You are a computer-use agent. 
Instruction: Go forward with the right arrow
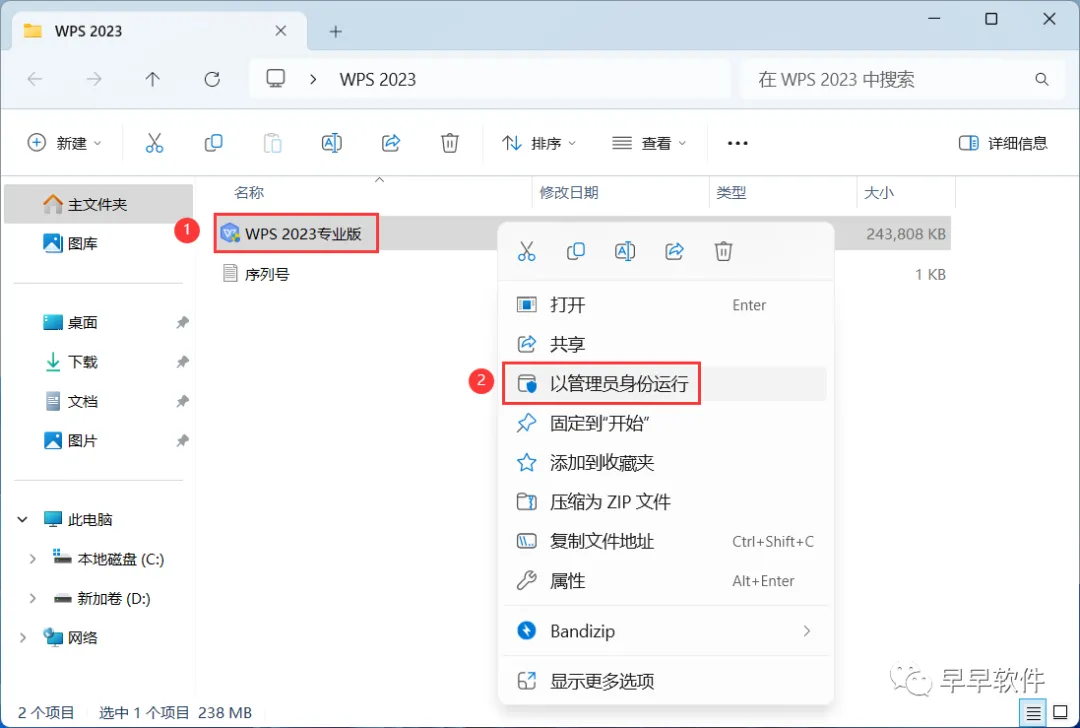tap(94, 79)
